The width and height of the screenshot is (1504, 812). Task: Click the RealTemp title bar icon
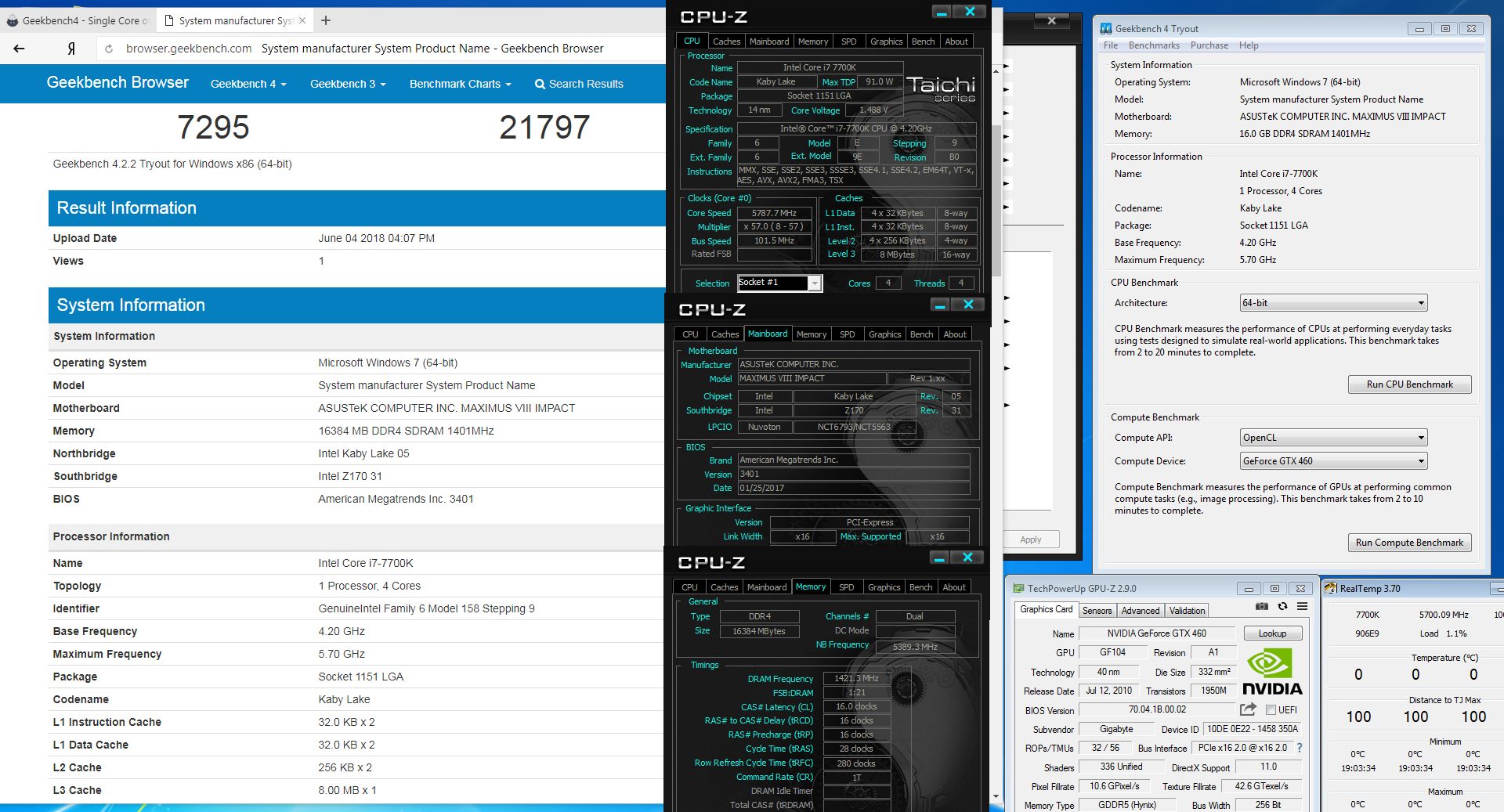(1331, 588)
